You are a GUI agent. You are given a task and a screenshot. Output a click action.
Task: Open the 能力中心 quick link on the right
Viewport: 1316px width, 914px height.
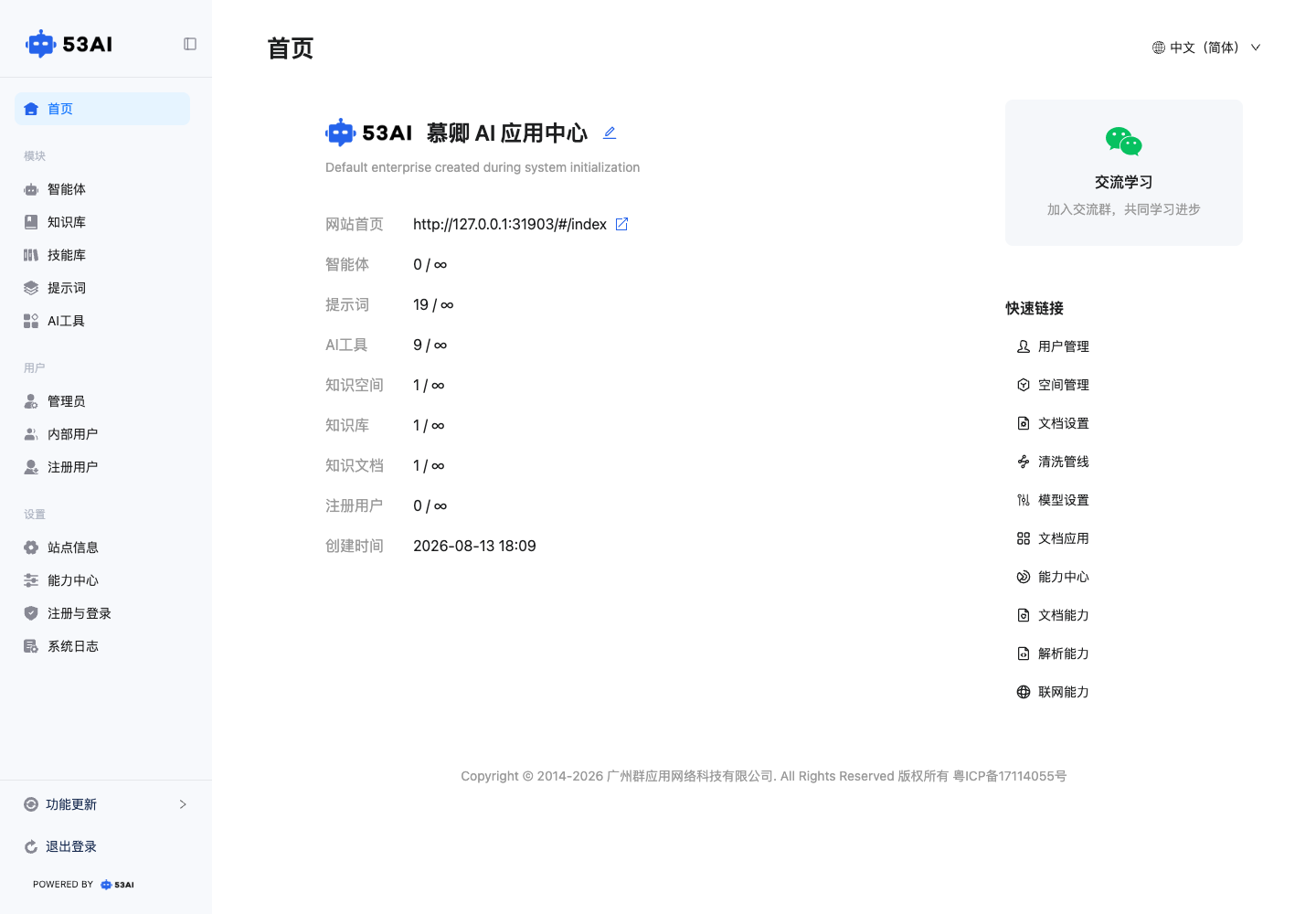click(1053, 577)
